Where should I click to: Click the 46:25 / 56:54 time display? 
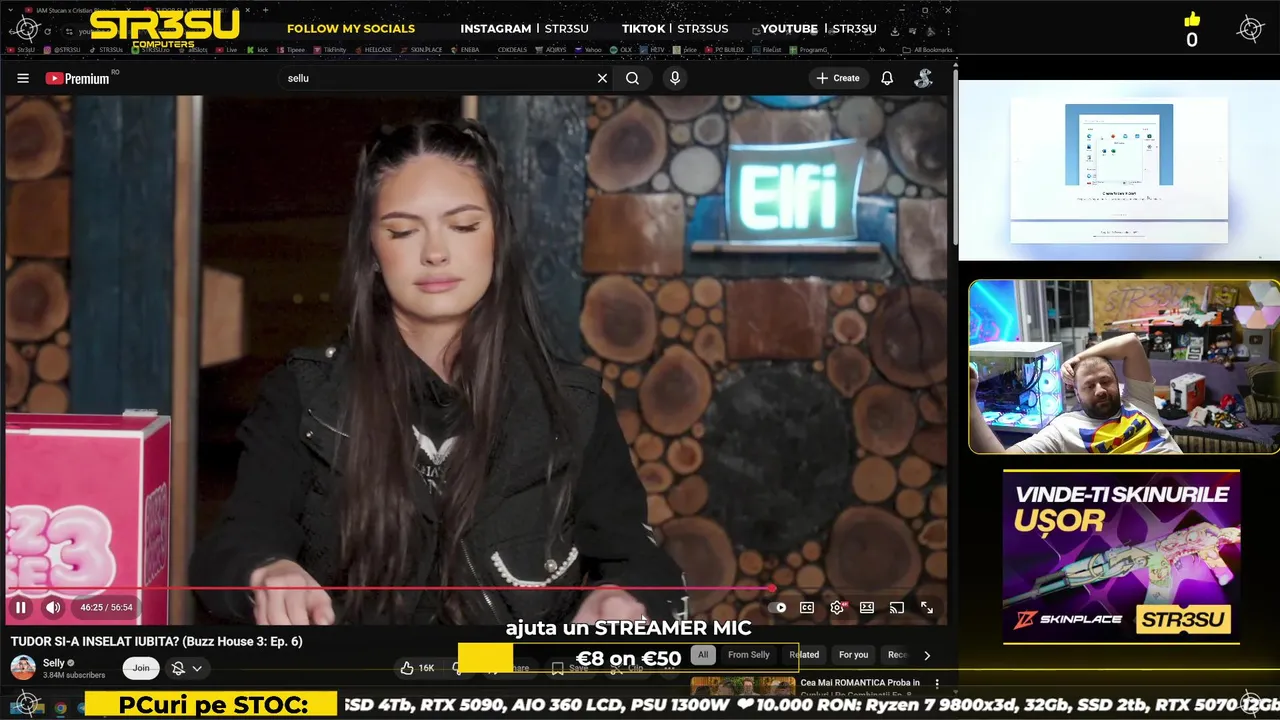point(106,607)
